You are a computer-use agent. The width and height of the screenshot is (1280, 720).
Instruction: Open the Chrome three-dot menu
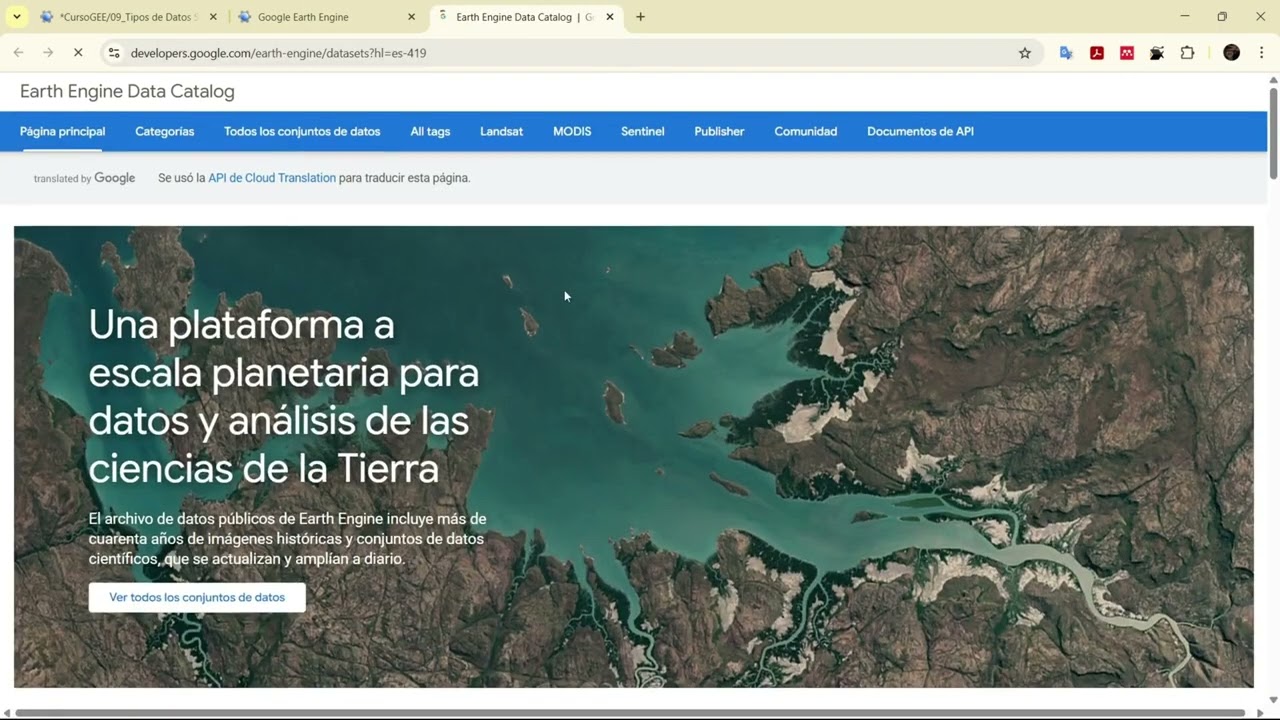click(x=1262, y=53)
